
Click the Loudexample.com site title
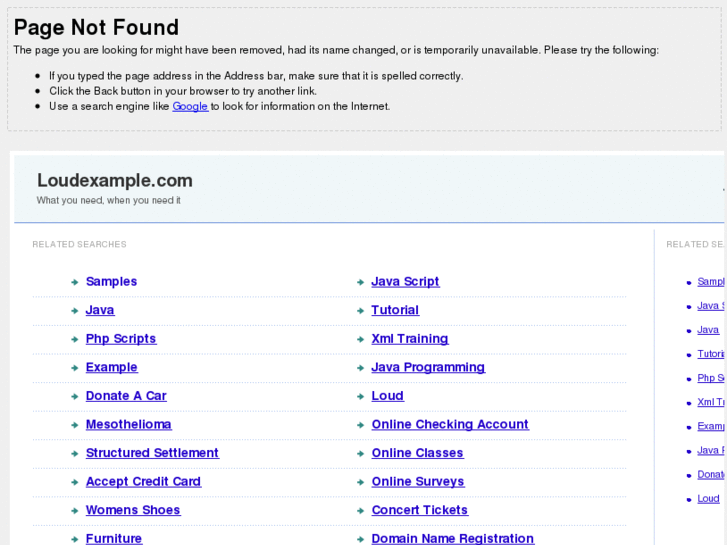coord(115,181)
